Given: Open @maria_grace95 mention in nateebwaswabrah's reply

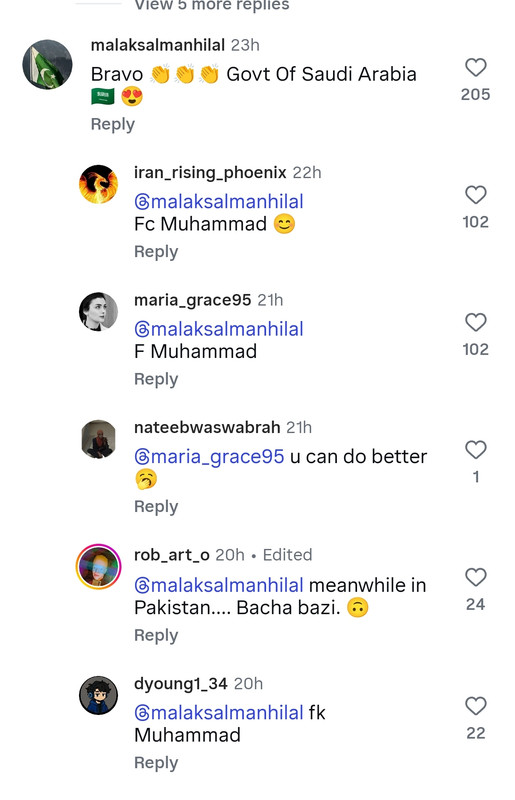Looking at the screenshot, I should point(209,457).
